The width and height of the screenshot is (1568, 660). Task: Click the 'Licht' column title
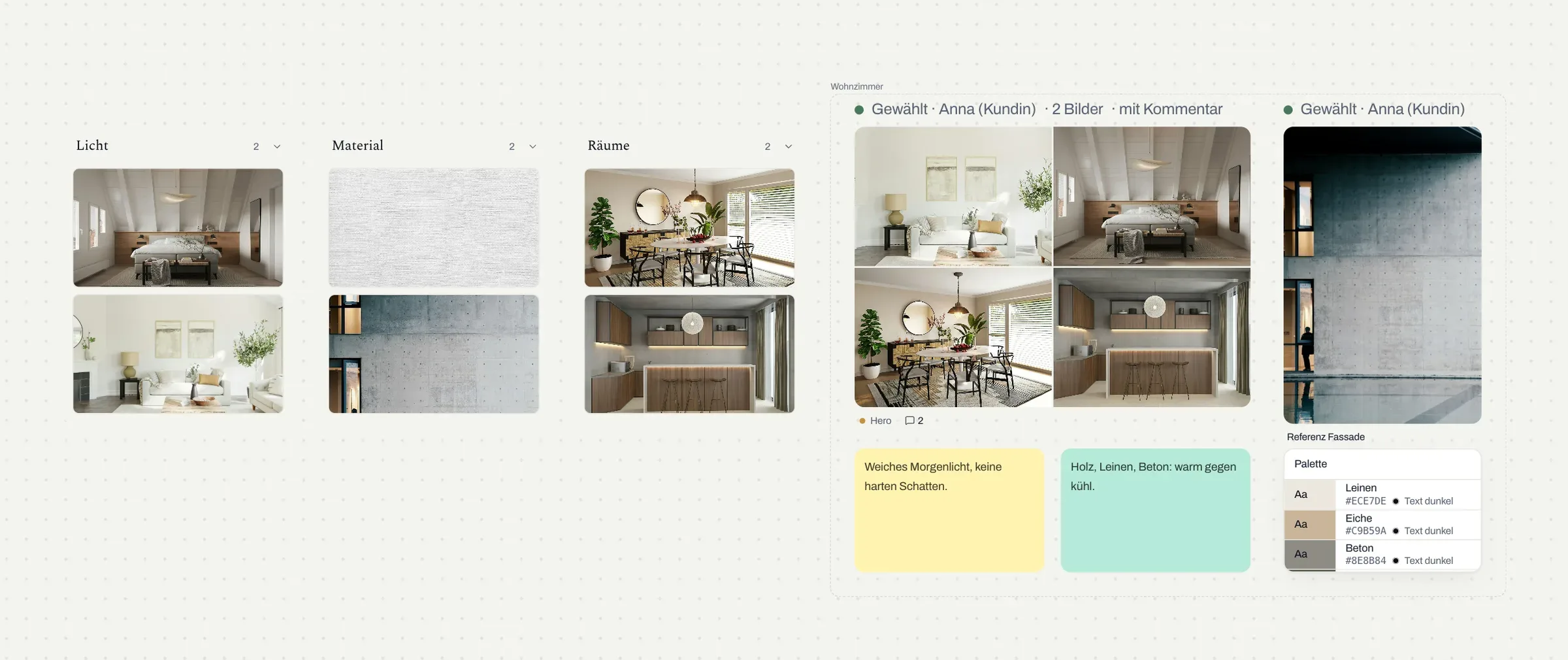click(x=92, y=145)
